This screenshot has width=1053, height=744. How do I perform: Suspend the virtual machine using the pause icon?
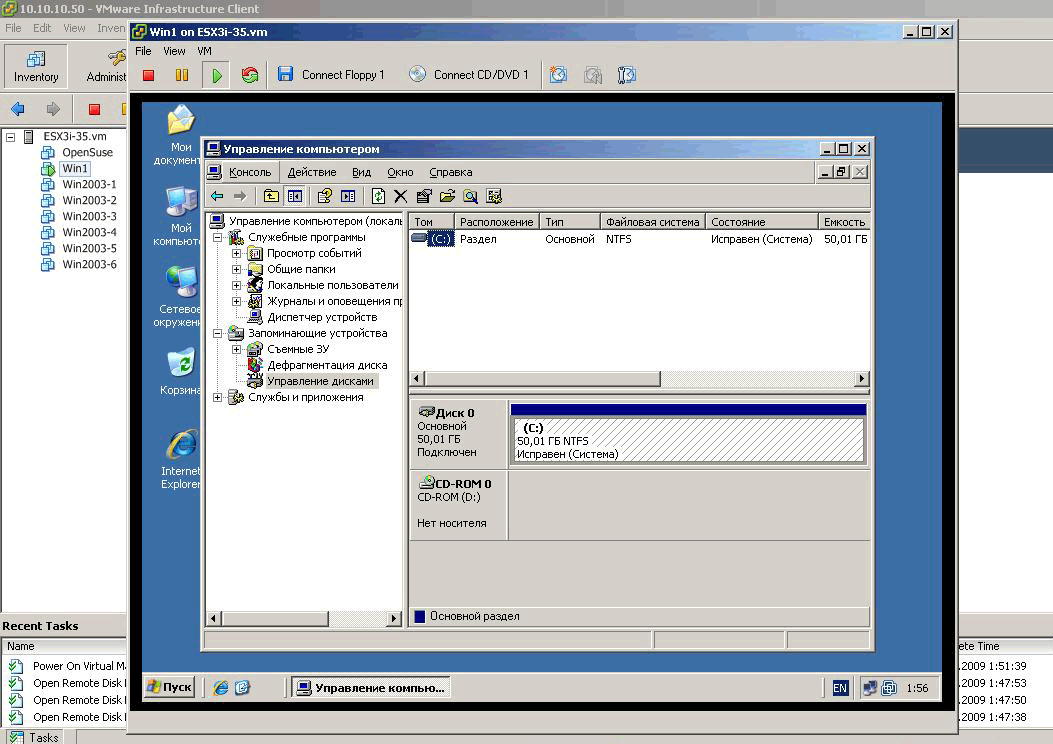point(183,74)
